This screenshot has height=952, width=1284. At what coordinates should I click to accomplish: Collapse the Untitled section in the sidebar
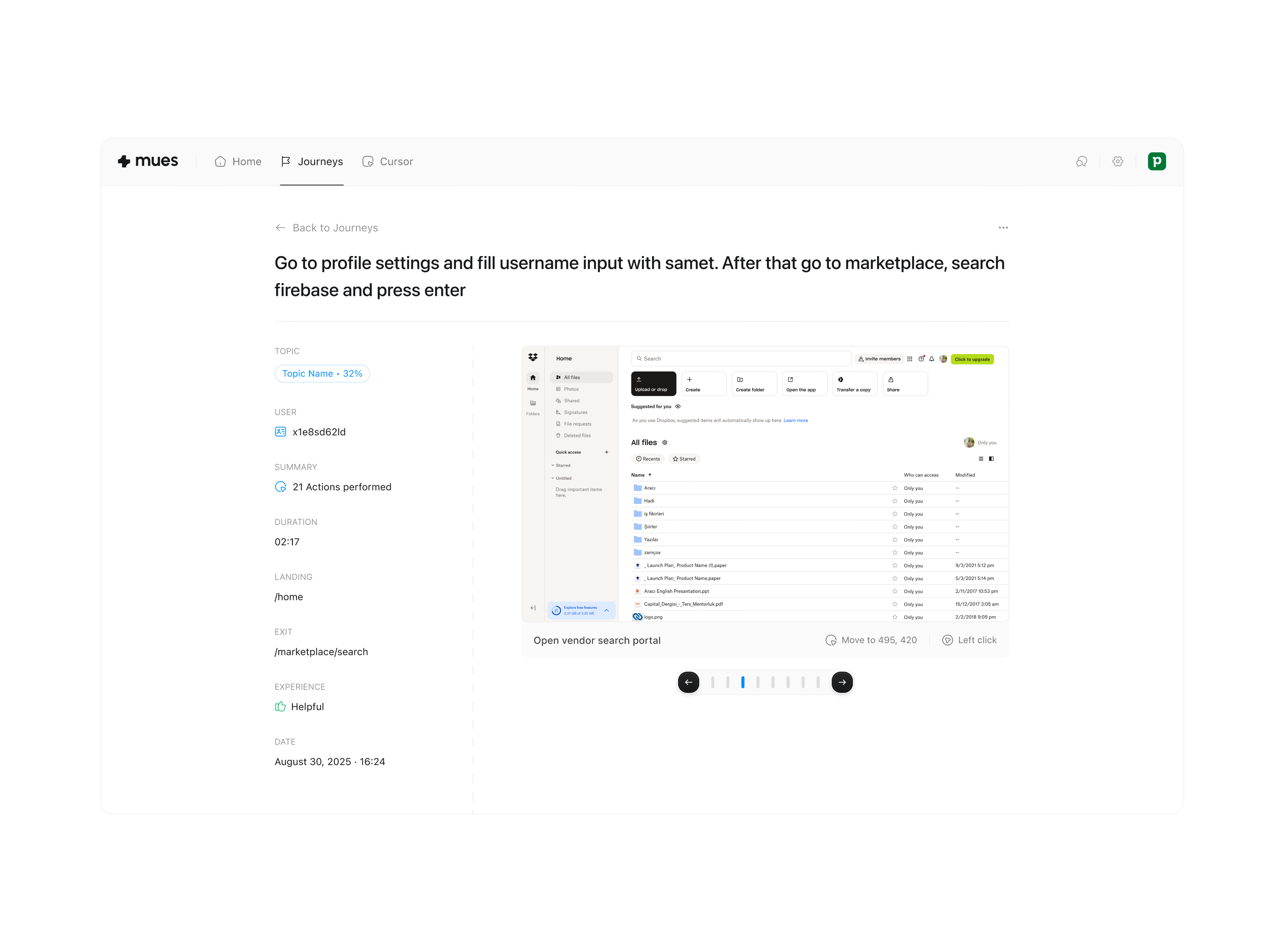[553, 478]
